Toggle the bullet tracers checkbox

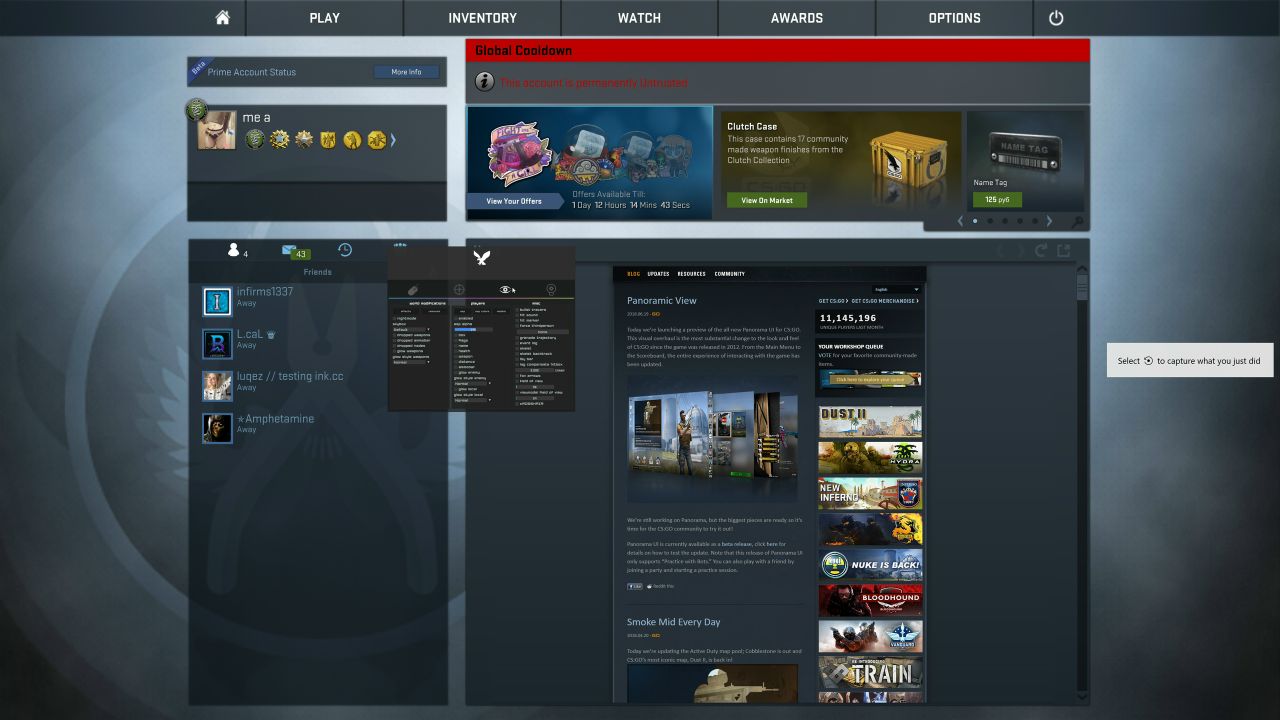point(517,310)
